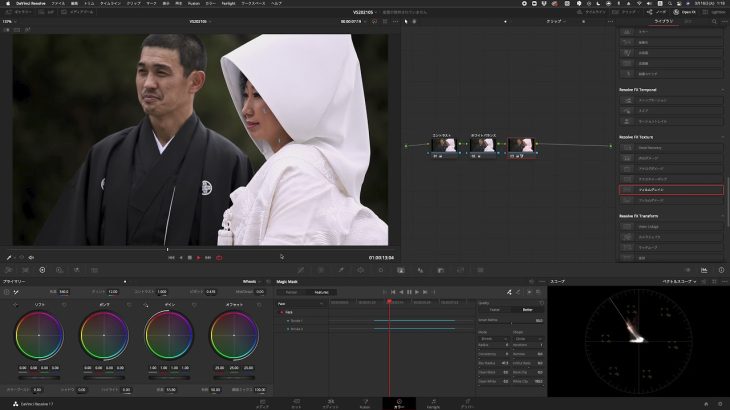Collapse the Resolve FX Temporal section

click(x=723, y=90)
